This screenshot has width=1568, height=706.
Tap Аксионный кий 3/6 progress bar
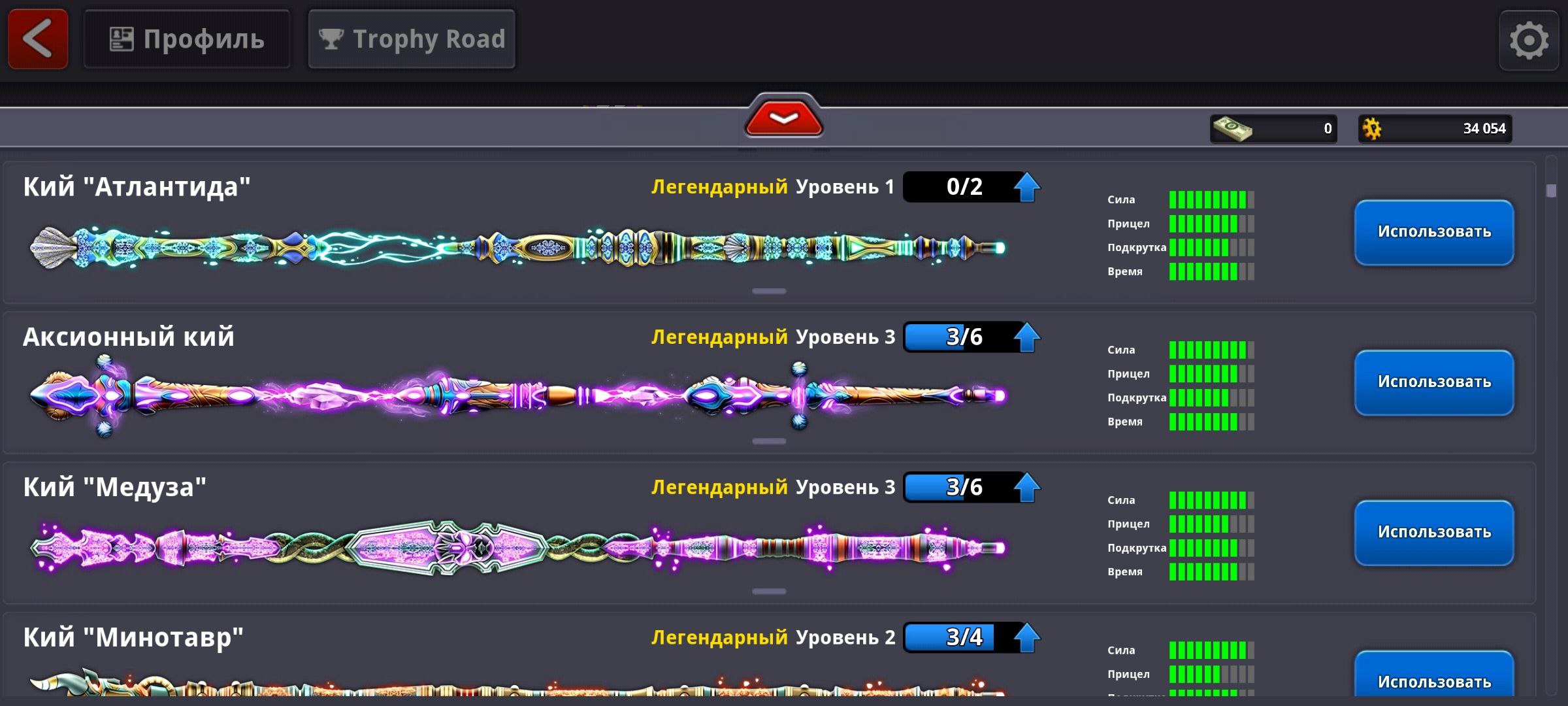pyautogui.click(x=964, y=337)
